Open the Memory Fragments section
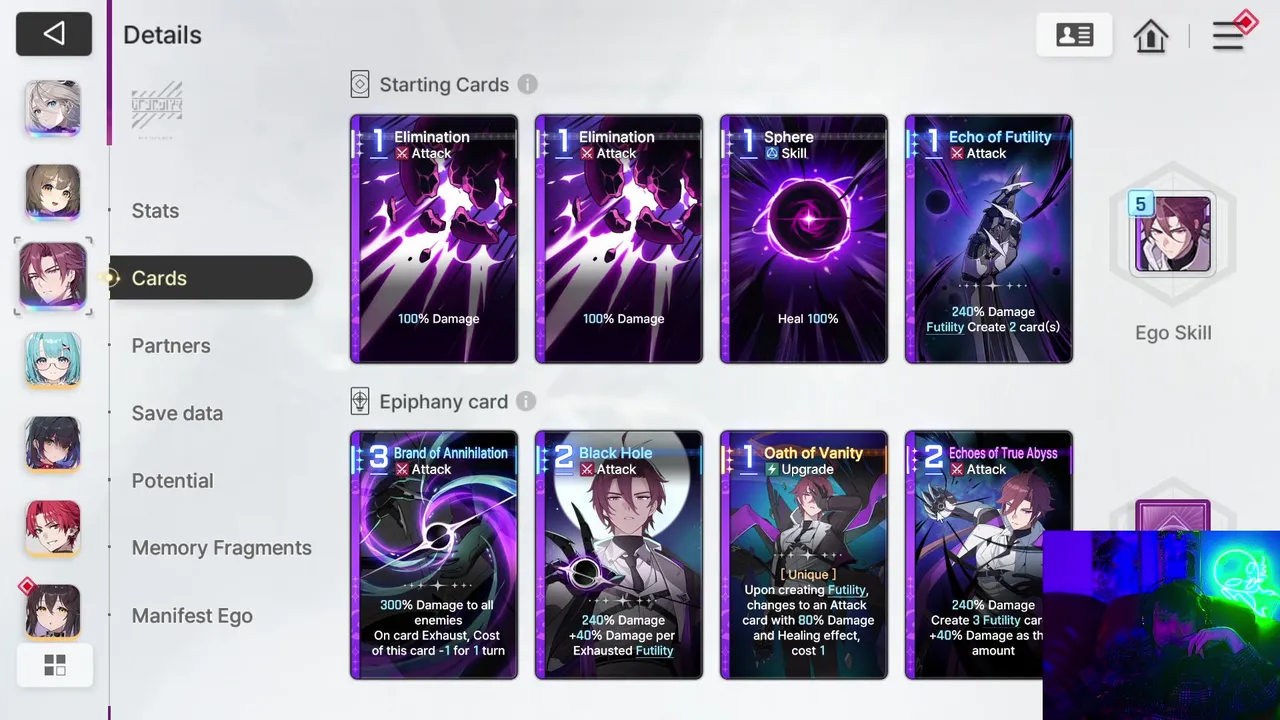1280x720 pixels. coord(221,548)
